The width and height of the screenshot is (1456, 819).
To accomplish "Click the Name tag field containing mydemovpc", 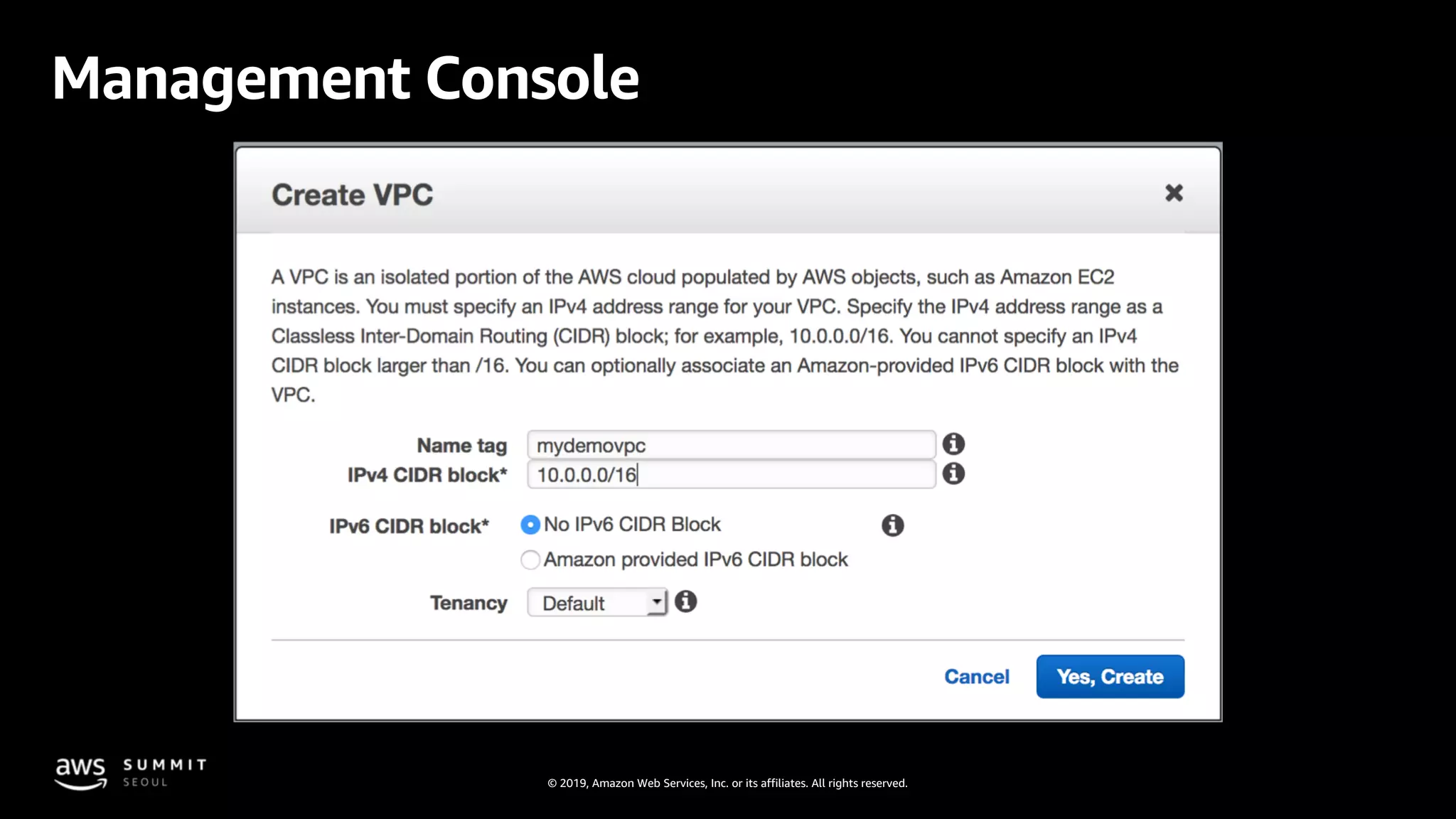I will pos(732,445).
